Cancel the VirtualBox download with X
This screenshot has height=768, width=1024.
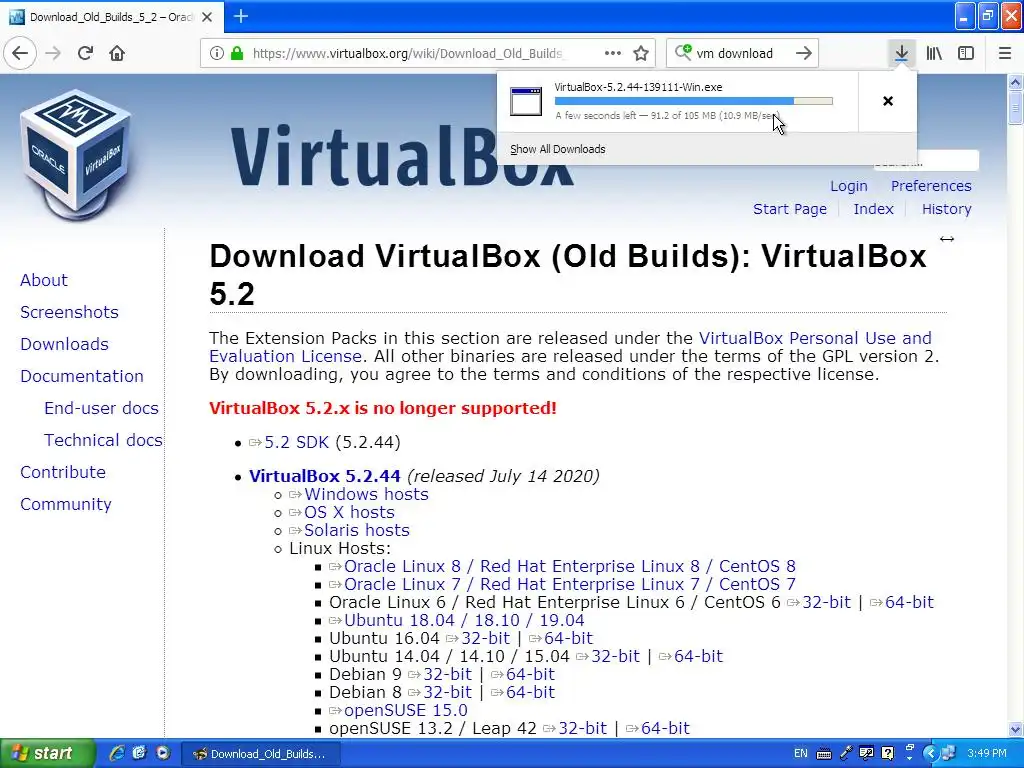[x=888, y=101]
